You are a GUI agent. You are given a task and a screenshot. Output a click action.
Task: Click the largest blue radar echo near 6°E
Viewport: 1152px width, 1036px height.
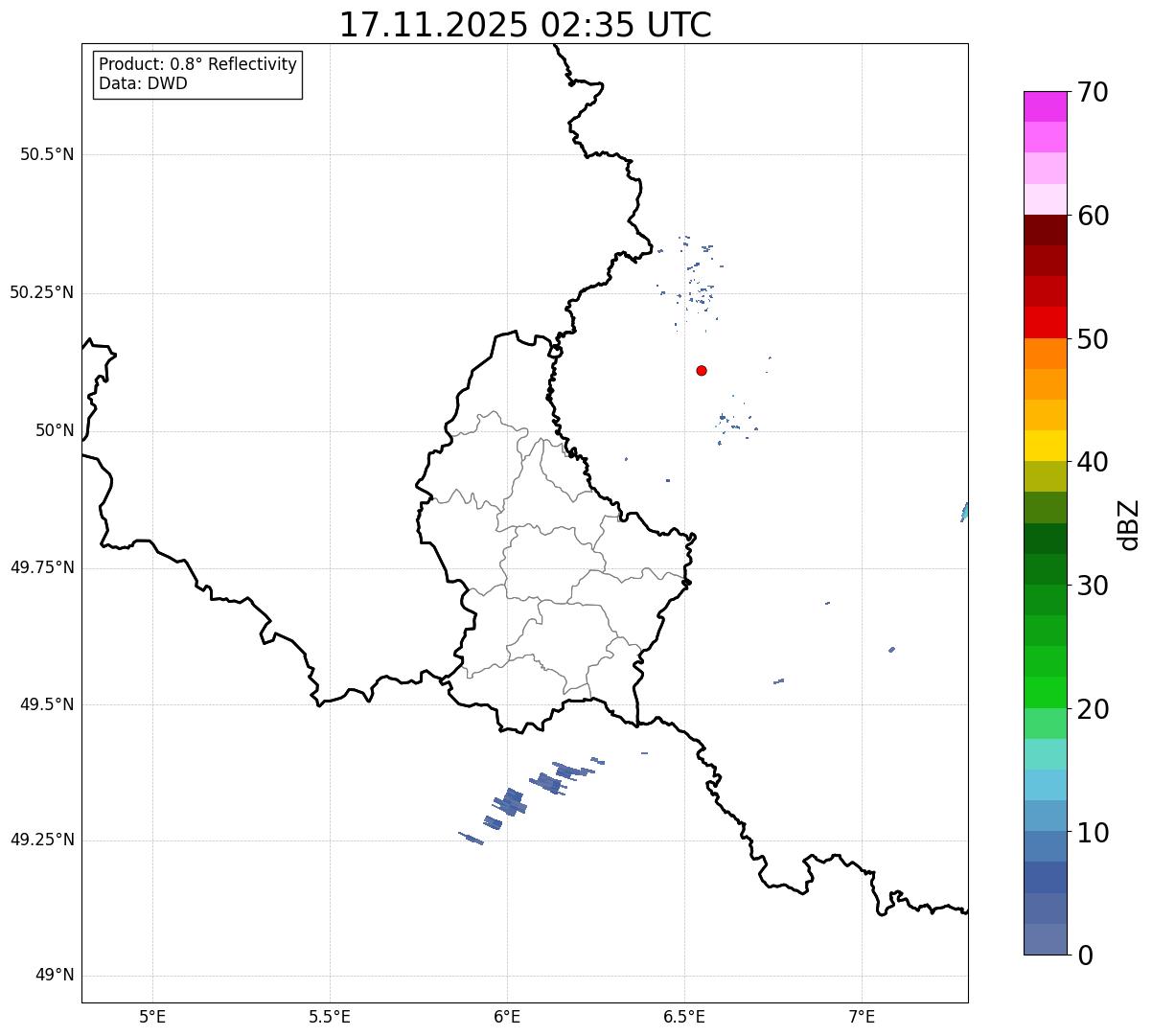click(x=510, y=802)
